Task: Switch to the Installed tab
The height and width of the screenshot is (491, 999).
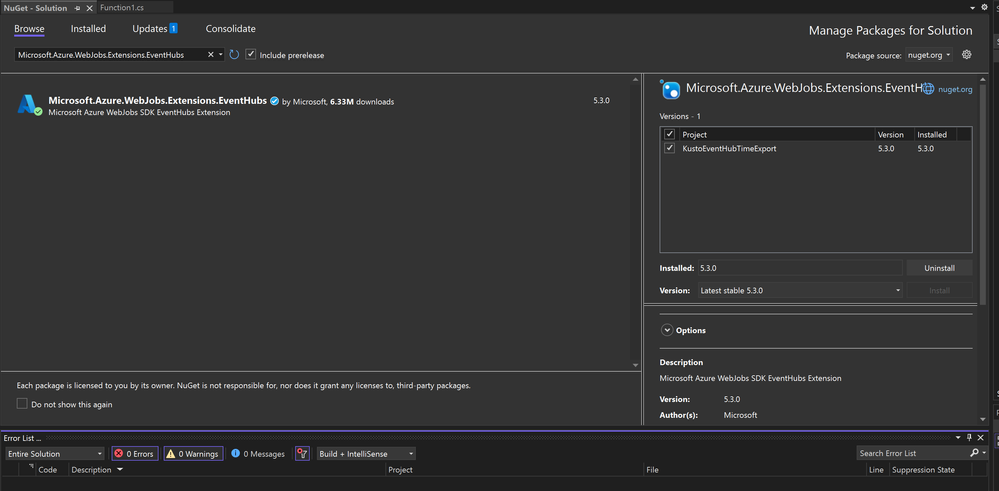Action: click(89, 29)
